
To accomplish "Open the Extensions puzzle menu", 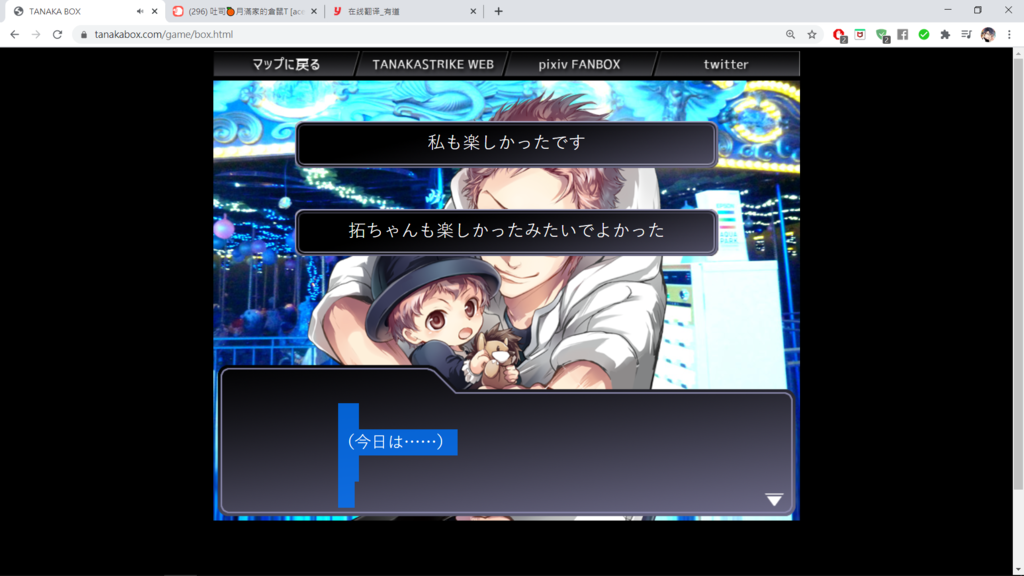I will click(945, 35).
